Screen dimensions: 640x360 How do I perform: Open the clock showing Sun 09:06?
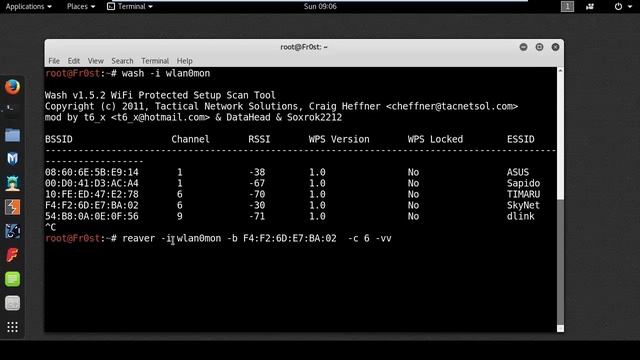pos(320,6)
